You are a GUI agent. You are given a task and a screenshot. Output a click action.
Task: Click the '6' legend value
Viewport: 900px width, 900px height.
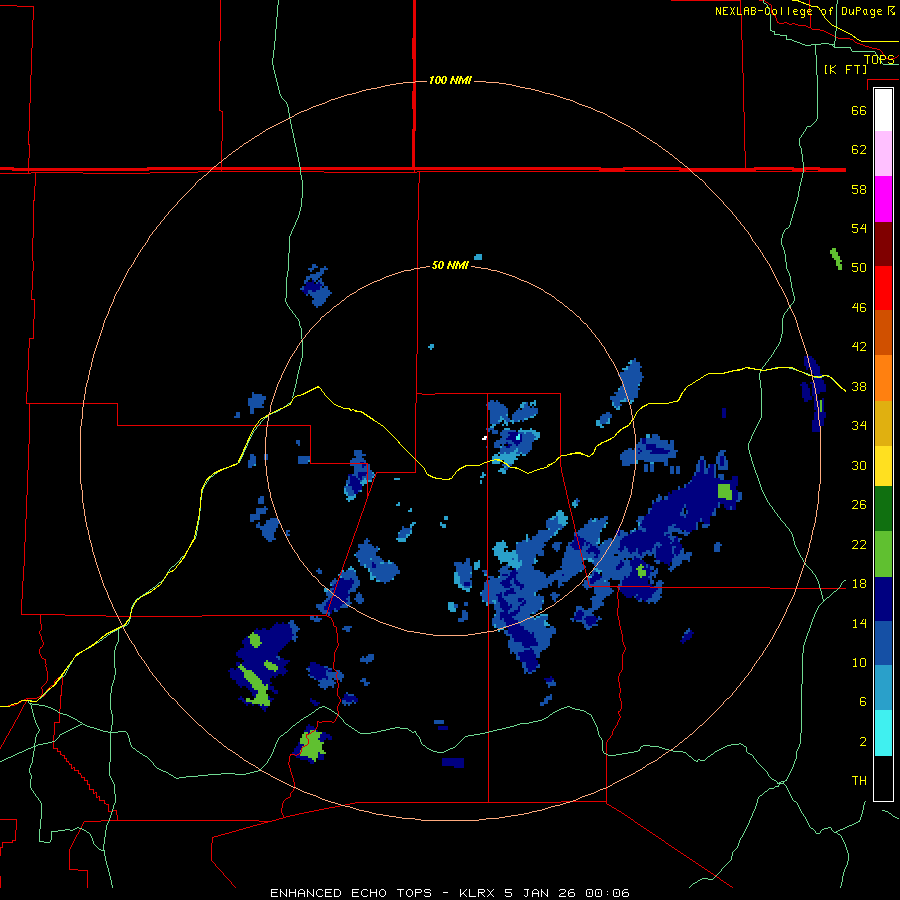coord(862,702)
